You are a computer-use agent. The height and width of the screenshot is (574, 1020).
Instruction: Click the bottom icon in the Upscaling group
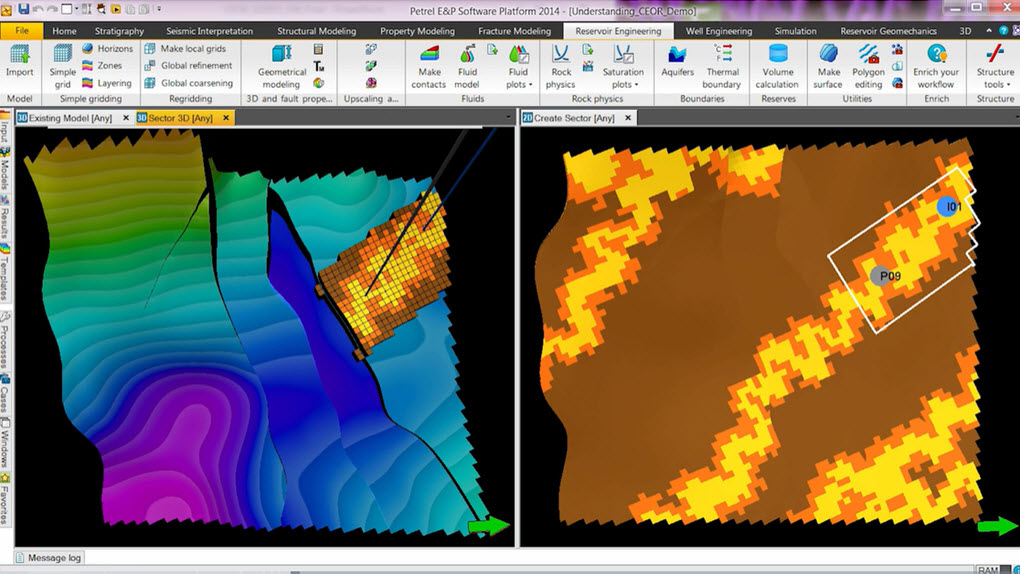371,83
